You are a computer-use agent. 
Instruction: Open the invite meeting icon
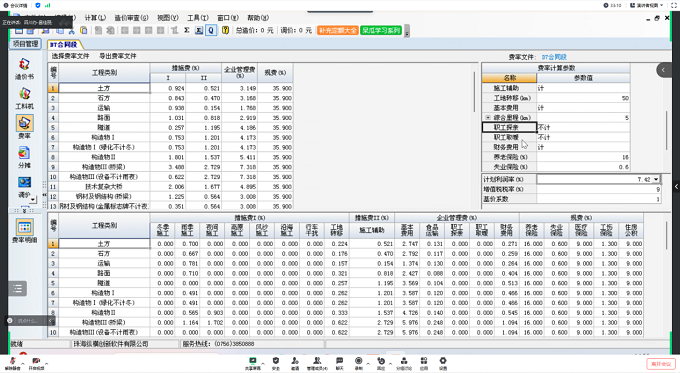tap(295, 363)
